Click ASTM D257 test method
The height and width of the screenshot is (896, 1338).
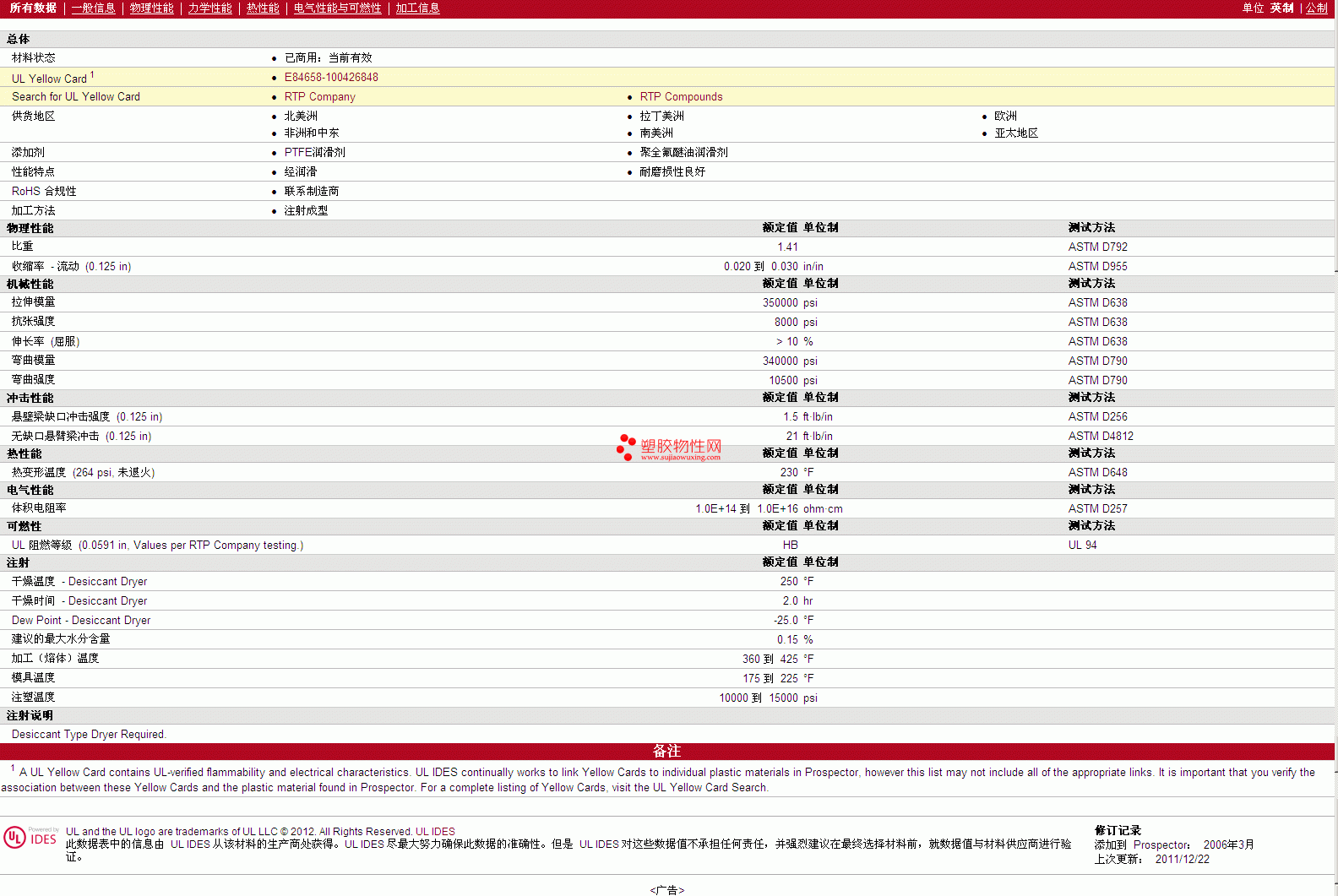pos(1097,509)
